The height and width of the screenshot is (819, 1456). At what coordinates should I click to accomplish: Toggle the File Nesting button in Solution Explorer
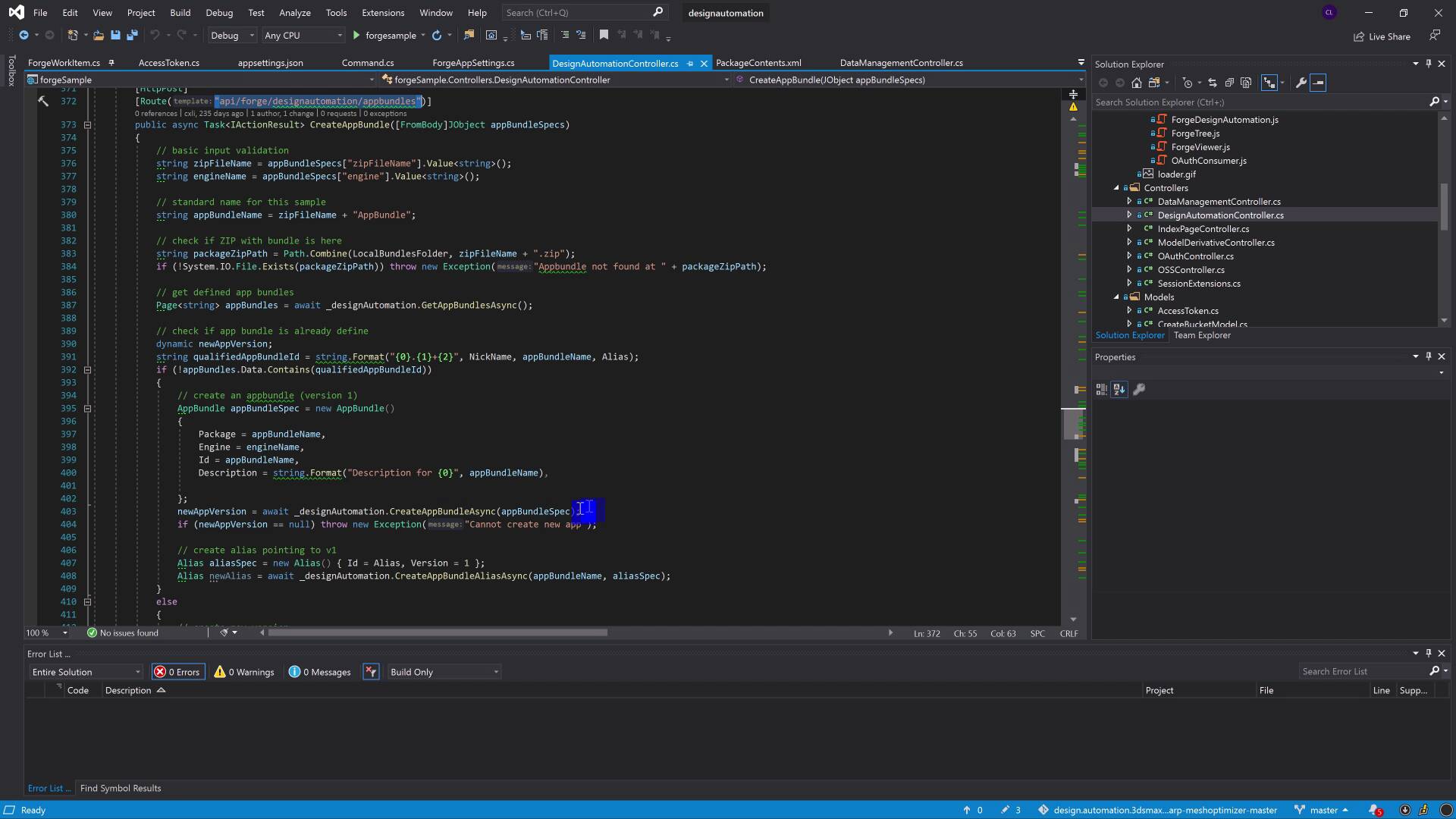pyautogui.click(x=1269, y=83)
